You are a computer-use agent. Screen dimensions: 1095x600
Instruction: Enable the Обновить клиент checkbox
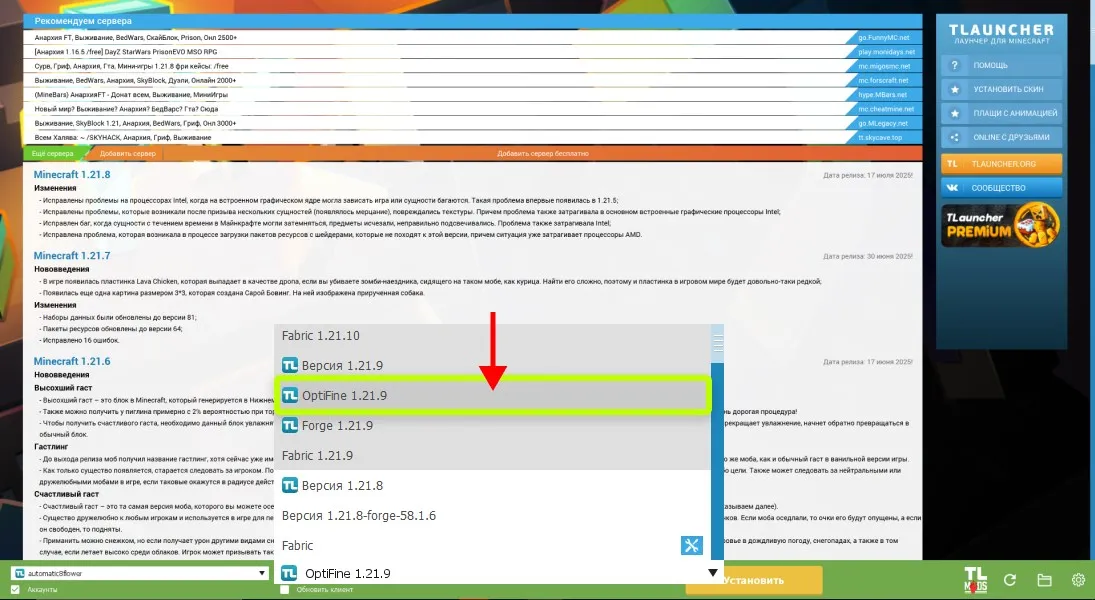[284, 590]
